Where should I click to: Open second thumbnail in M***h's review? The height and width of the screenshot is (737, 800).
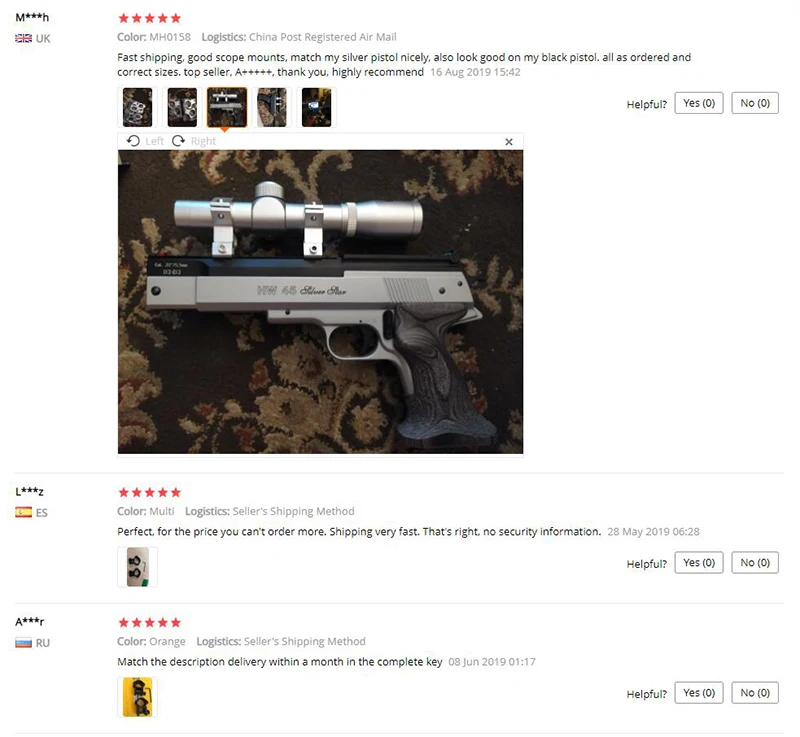click(x=182, y=107)
